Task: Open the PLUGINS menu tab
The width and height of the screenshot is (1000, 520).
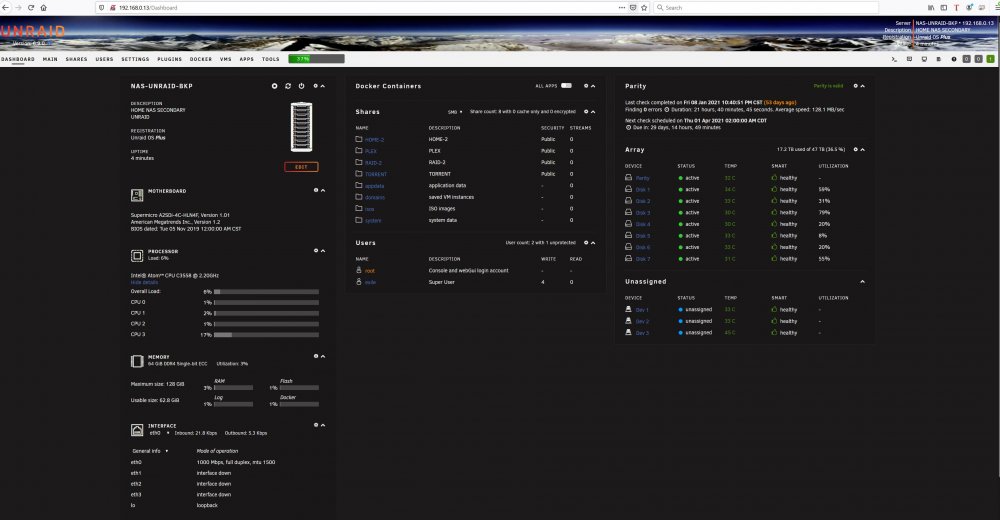Action: (x=170, y=59)
